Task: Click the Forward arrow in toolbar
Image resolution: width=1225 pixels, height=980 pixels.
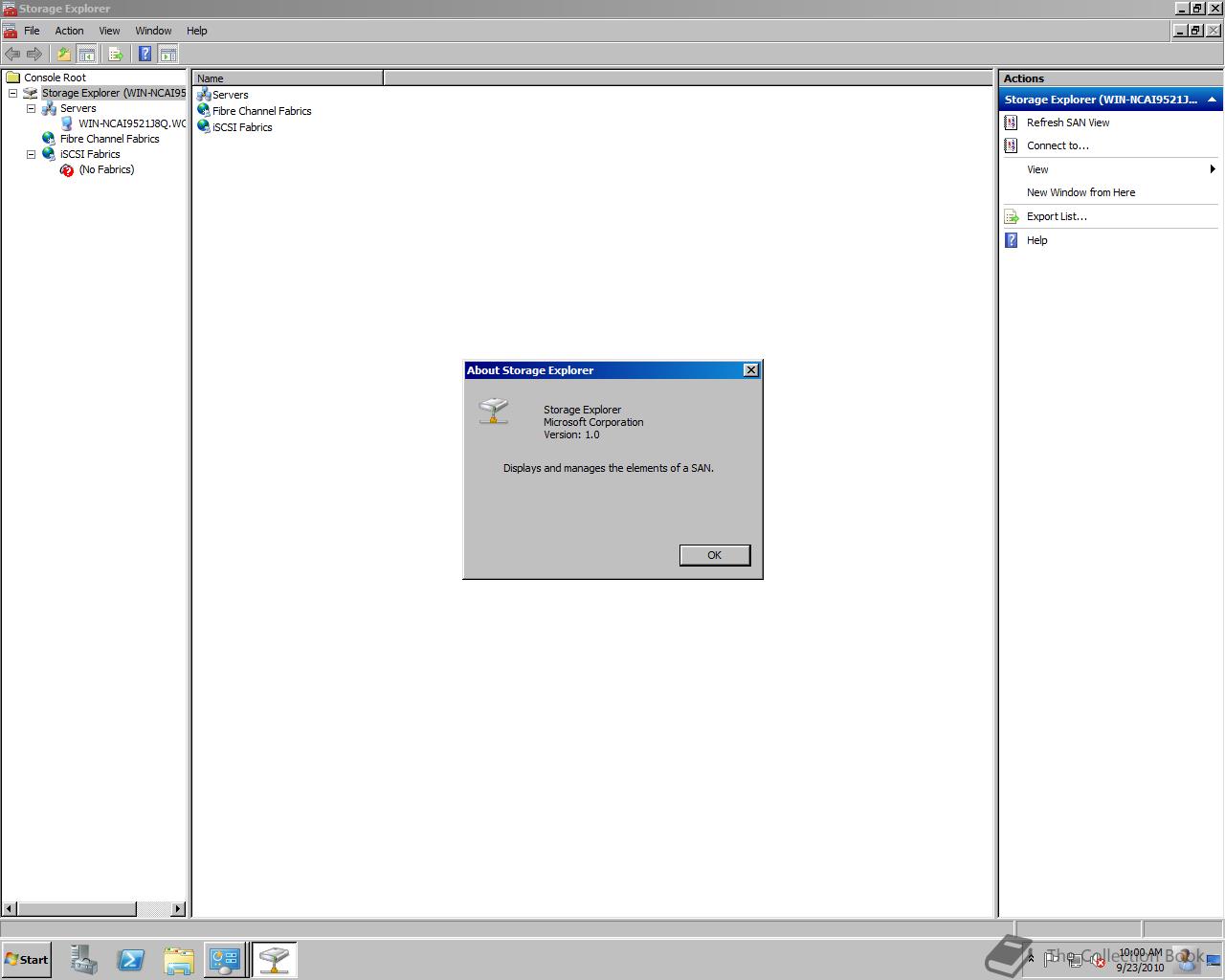Action: click(x=34, y=54)
